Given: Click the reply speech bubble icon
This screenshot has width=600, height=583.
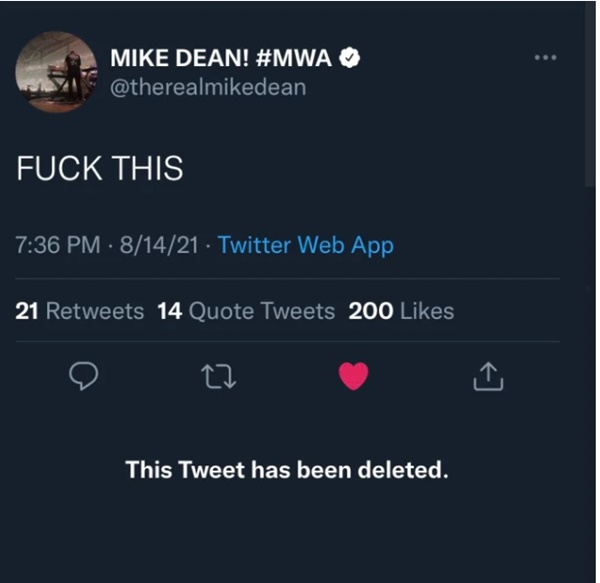Looking at the screenshot, I should click(x=83, y=376).
